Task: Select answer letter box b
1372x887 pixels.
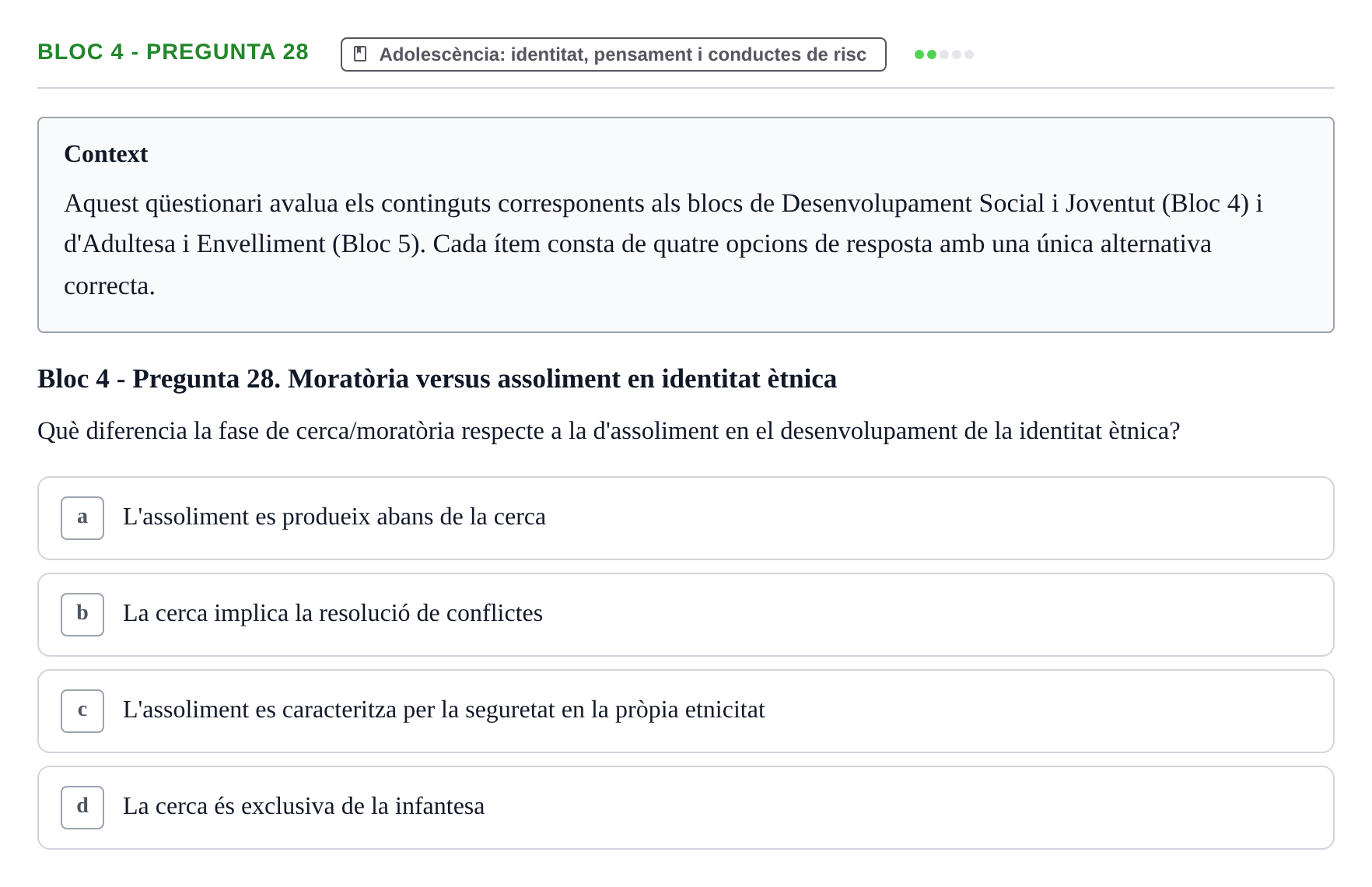Action: 82,615
